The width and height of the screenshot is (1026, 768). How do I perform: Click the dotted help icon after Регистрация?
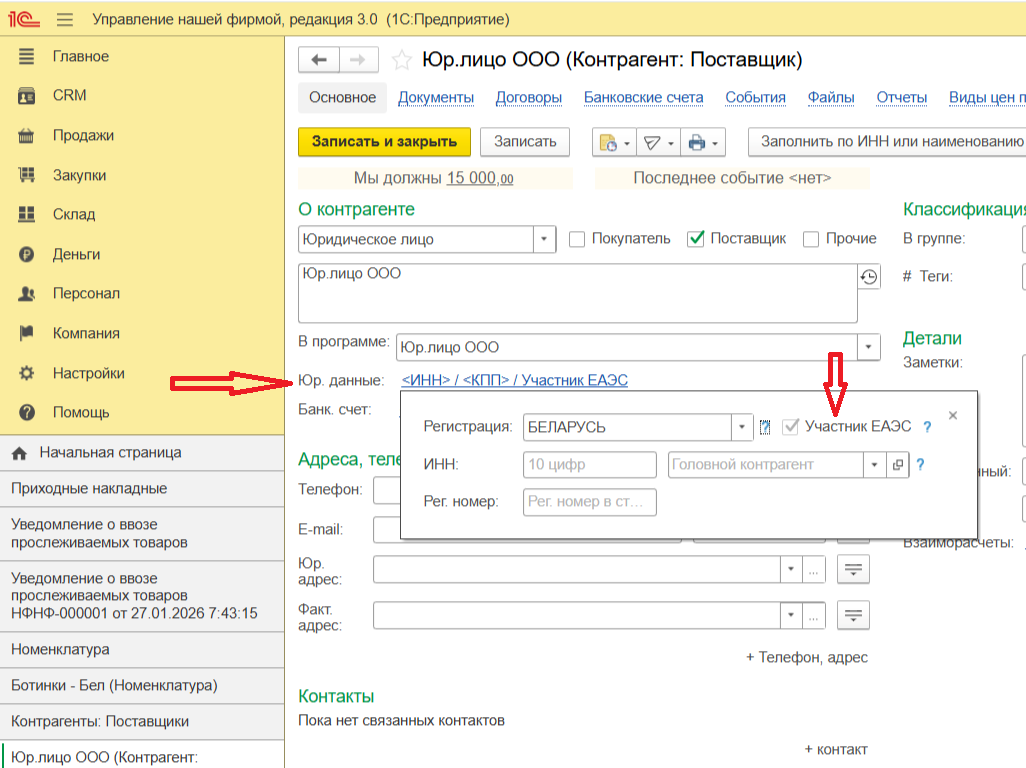(x=765, y=427)
